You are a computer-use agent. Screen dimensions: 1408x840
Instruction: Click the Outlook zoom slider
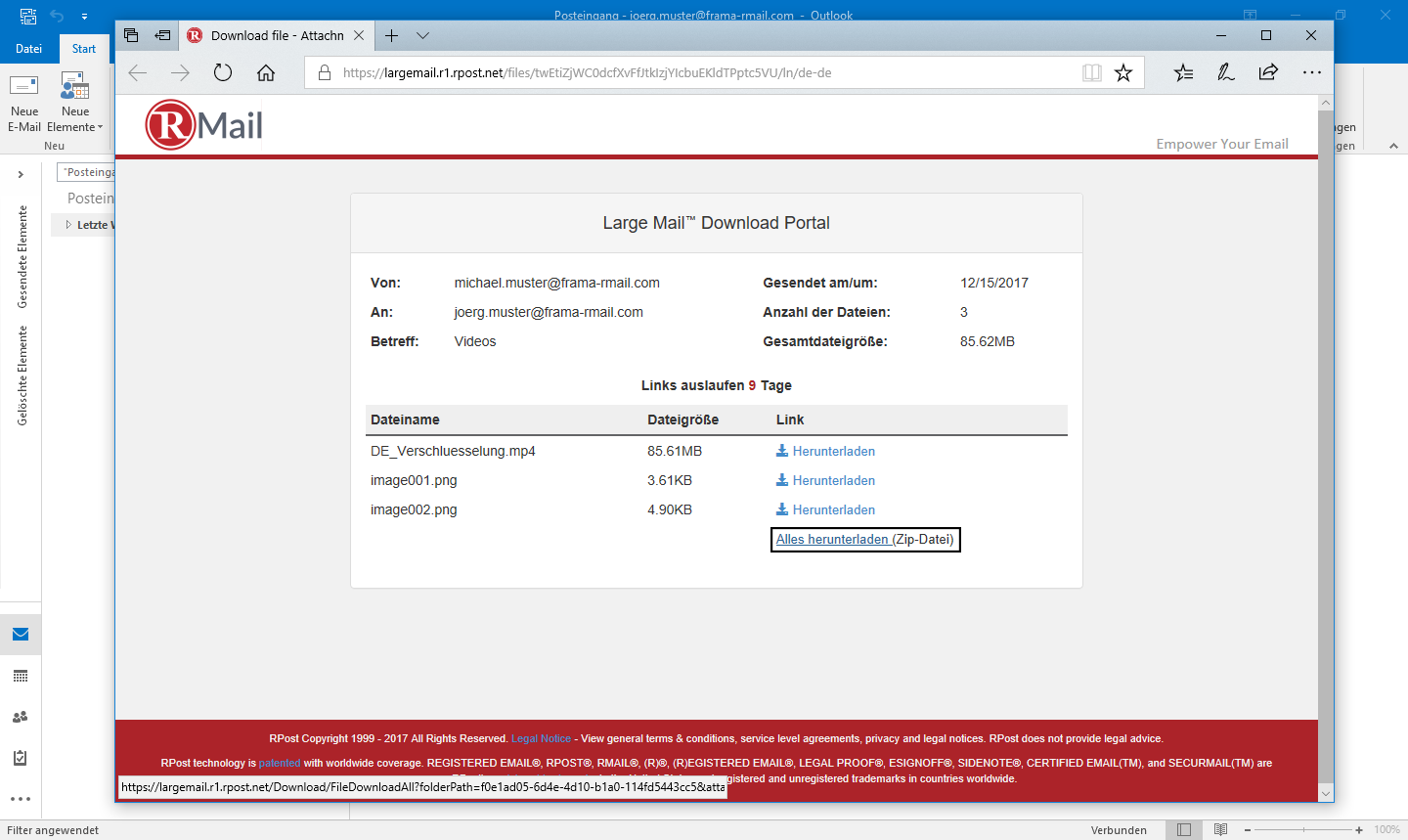pos(1303,829)
